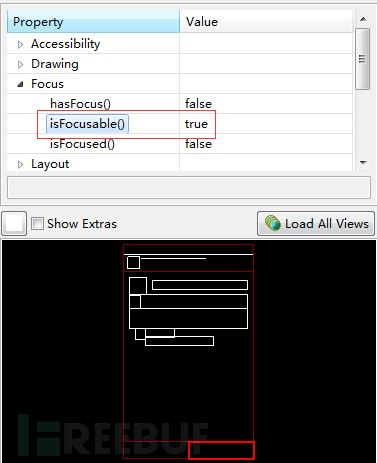Collapse the Focus property group

click(20, 84)
